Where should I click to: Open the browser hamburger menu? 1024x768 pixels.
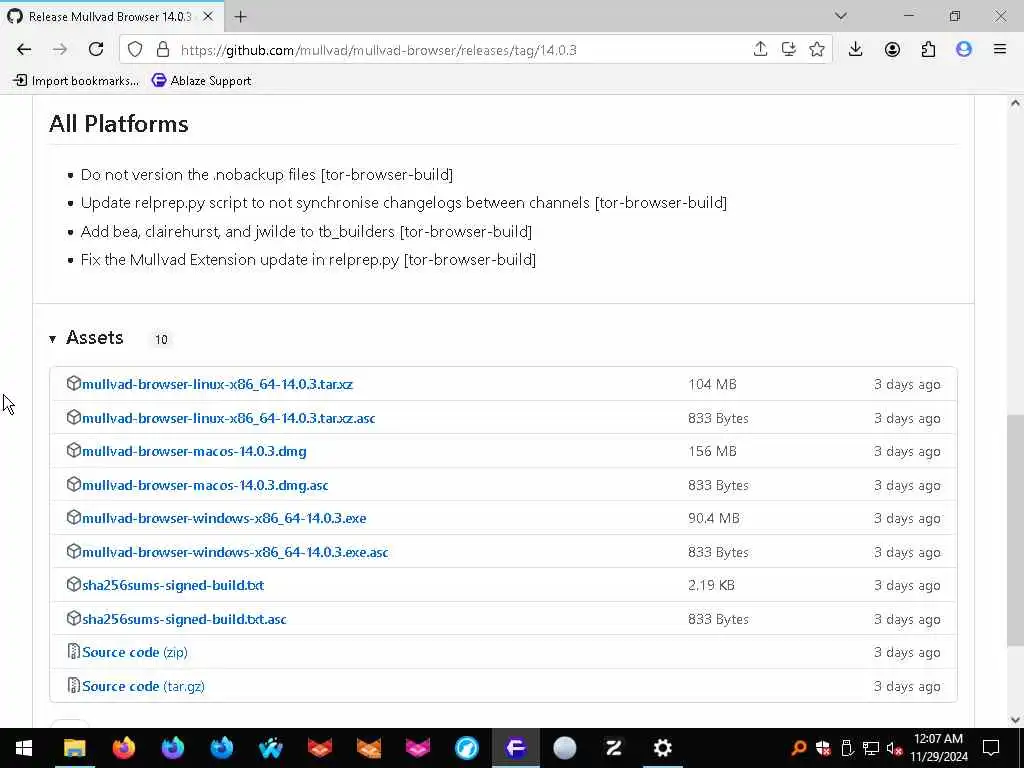1000,50
